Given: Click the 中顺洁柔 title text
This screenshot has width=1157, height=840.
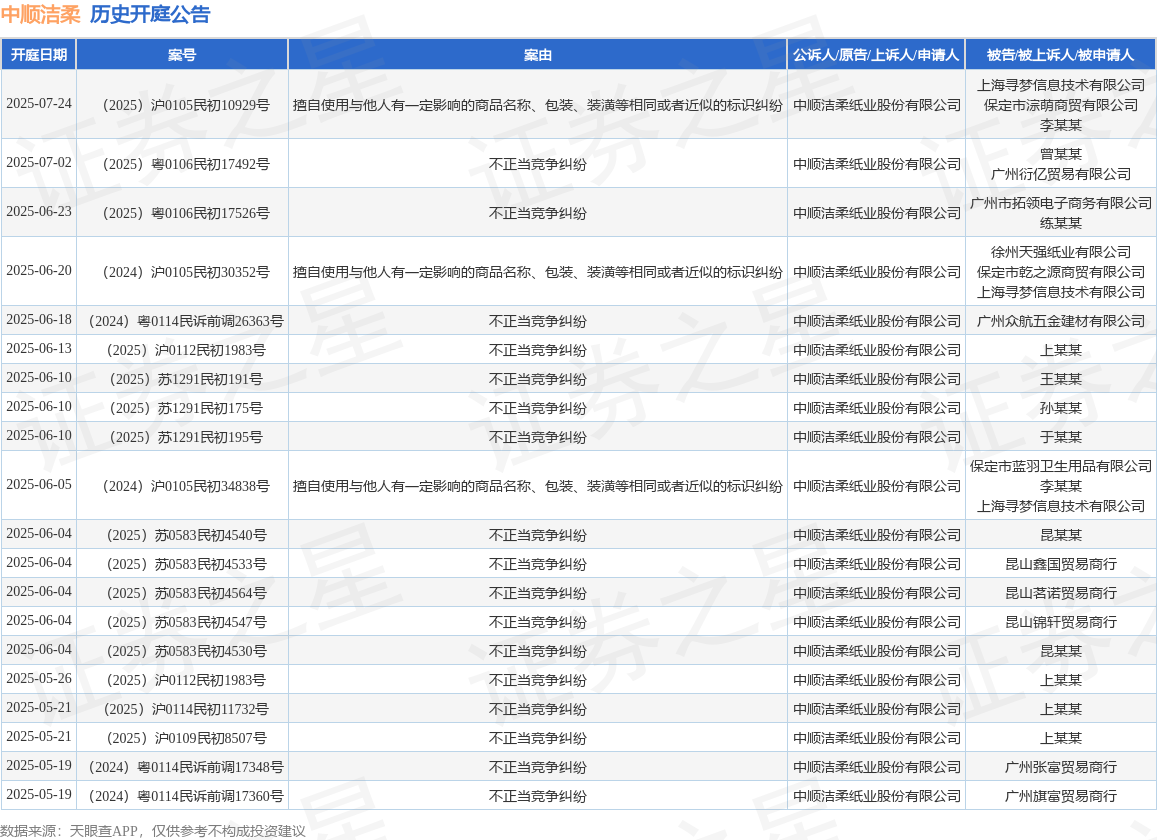Looking at the screenshot, I should click(41, 15).
